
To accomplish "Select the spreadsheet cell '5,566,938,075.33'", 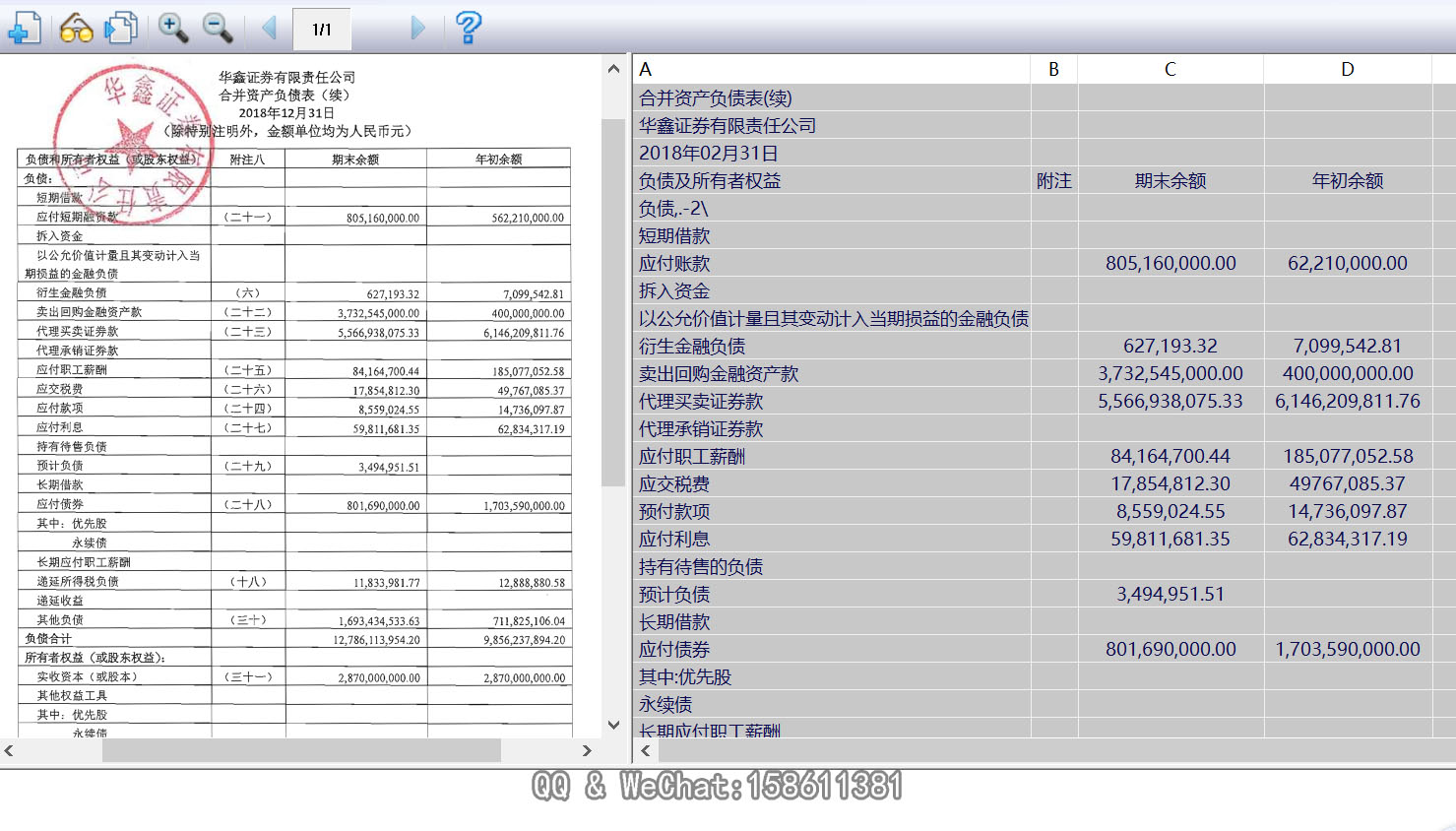I will pos(1171,401).
